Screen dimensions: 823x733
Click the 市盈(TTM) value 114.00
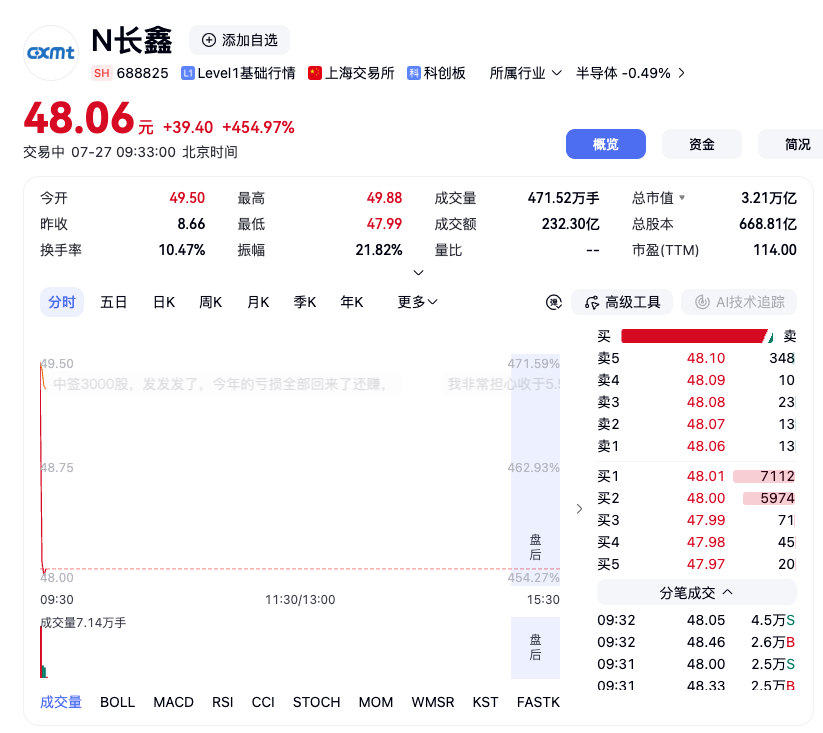pyautogui.click(x=775, y=250)
